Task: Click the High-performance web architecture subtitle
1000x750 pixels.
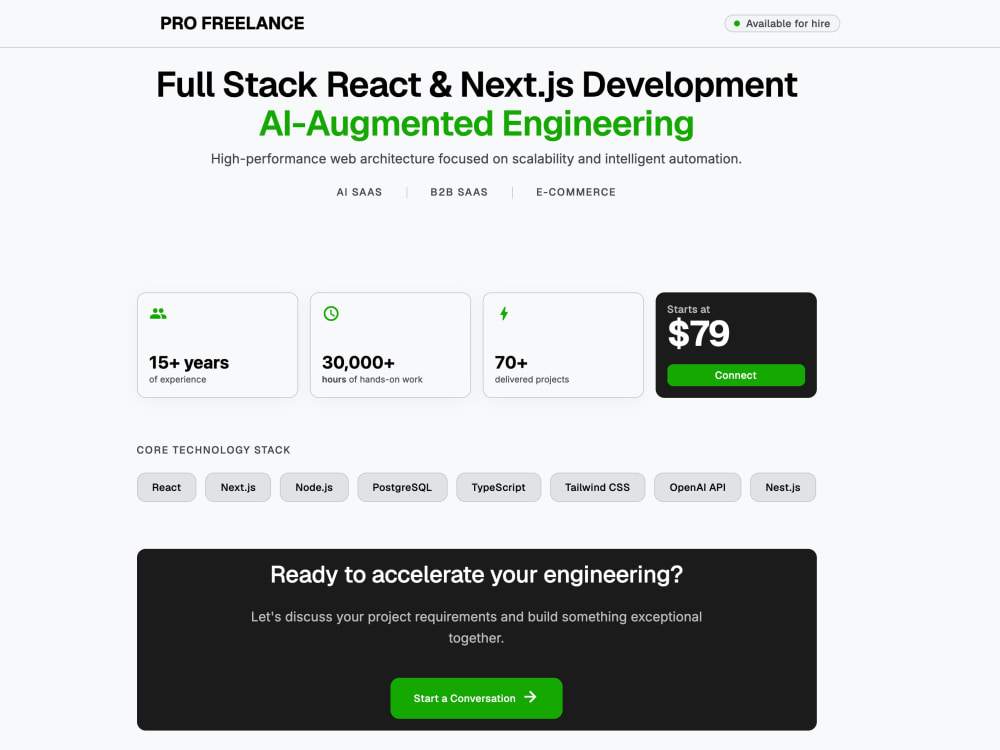Action: tap(476, 159)
